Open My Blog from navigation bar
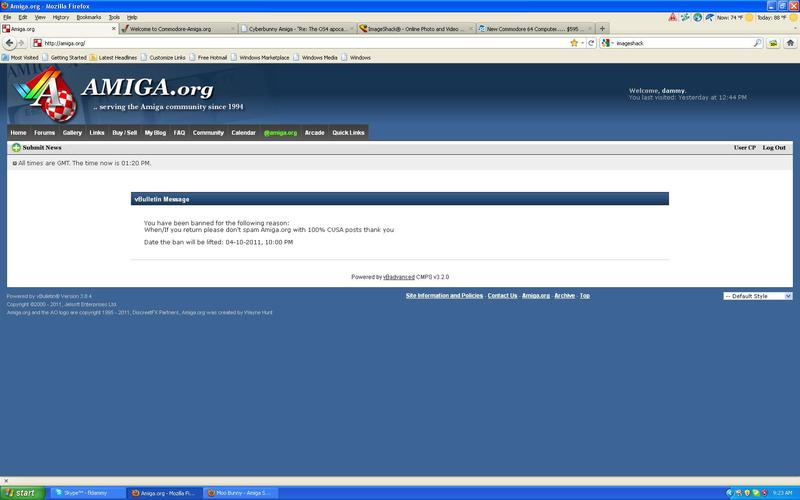 pos(155,133)
